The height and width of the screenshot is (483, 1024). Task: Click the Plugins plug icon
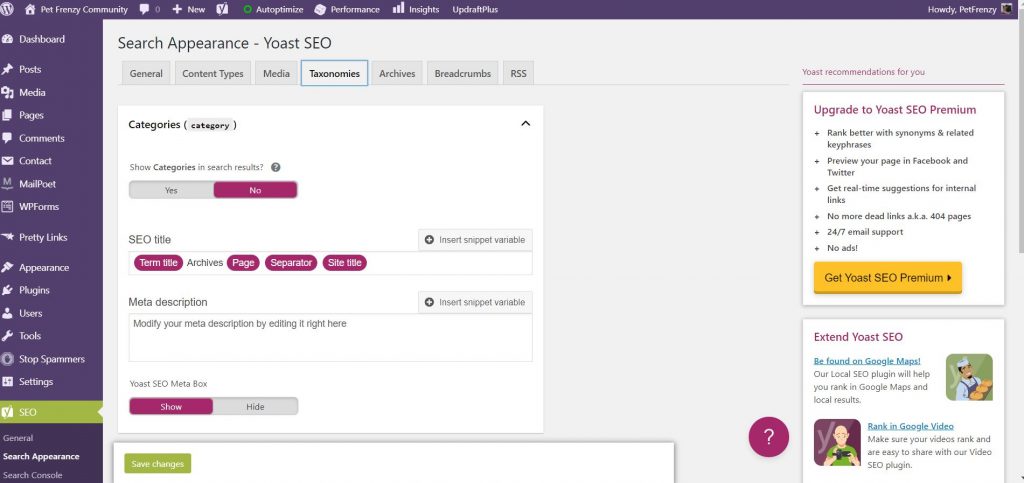(x=8, y=290)
